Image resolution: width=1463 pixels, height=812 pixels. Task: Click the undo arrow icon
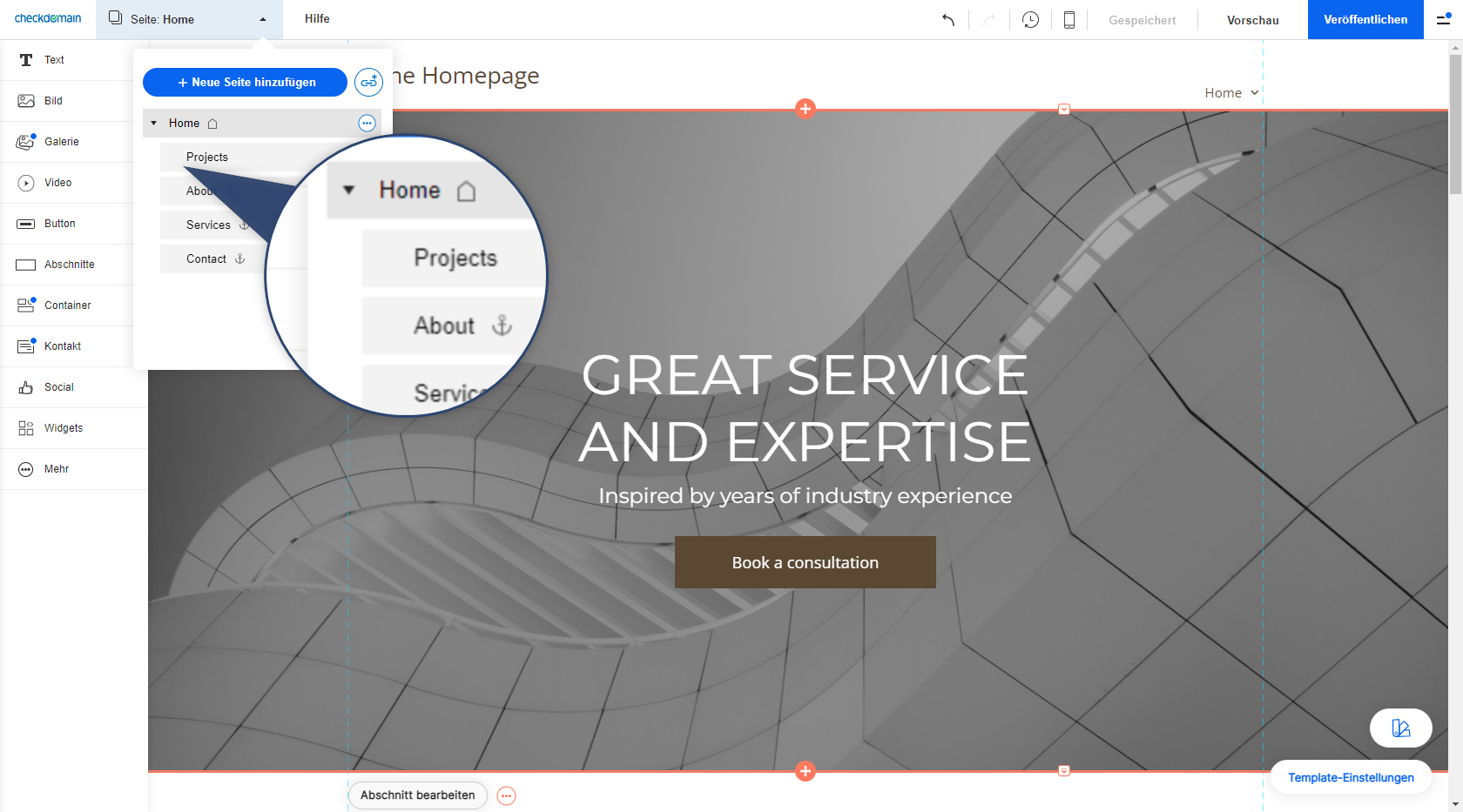948,20
